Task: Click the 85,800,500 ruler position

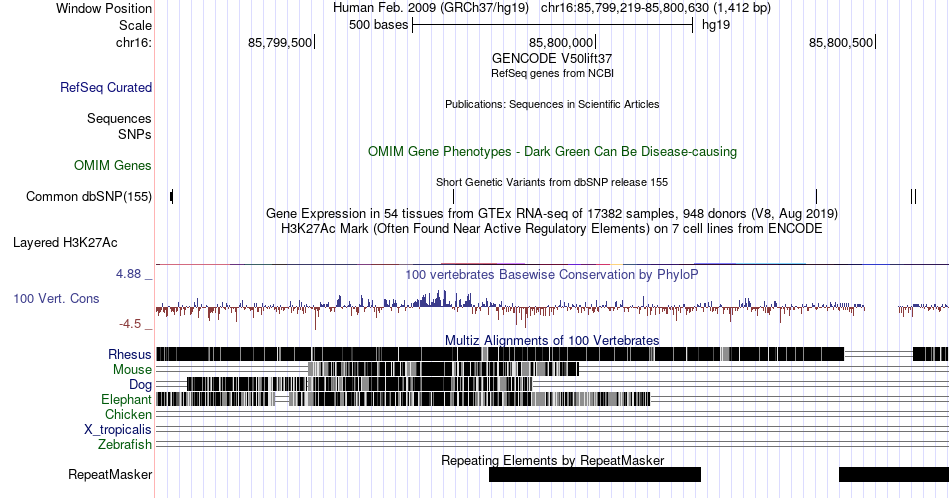Action: pos(841,42)
